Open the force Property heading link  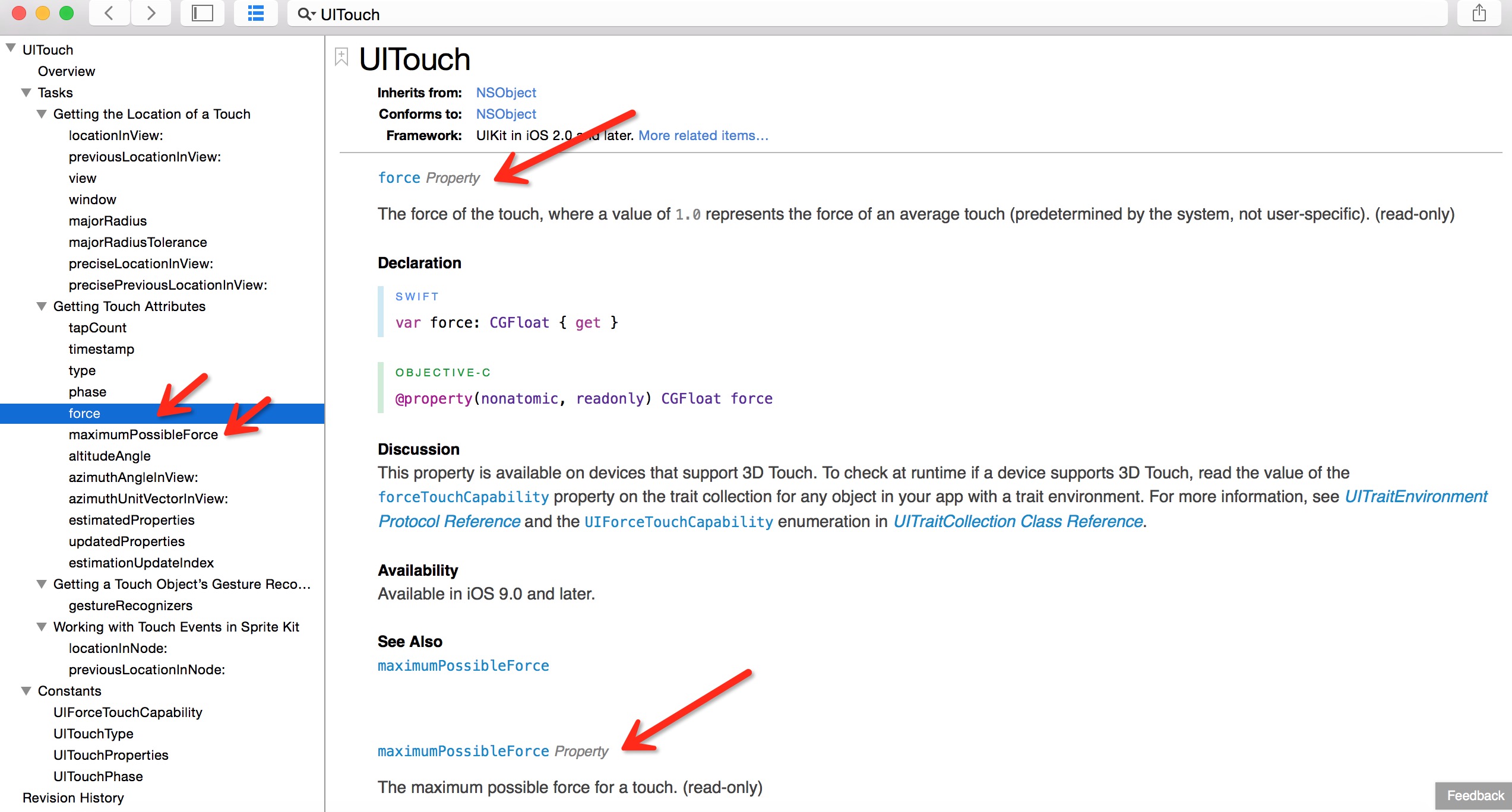[399, 178]
